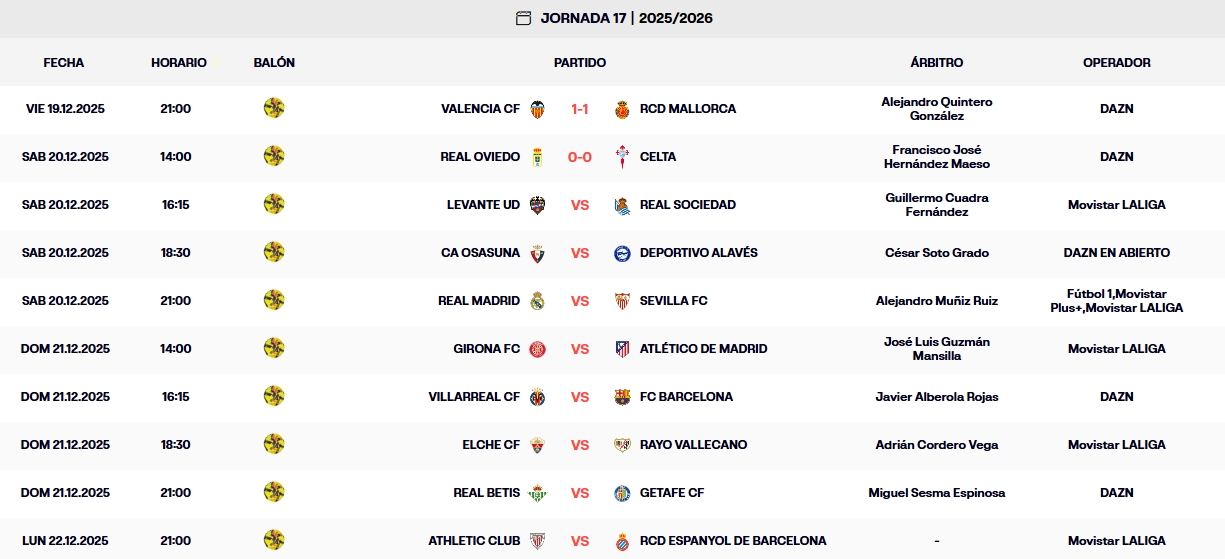Click the Sevilla FC club crest

click(622, 301)
